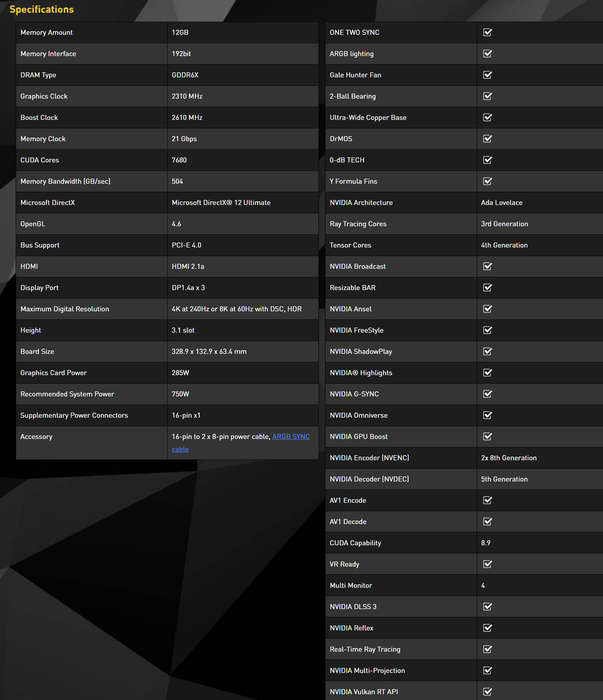Viewport: 603px width, 700px height.
Task: Click the NVIDIA Multi-Projection check icon
Action: click(487, 671)
